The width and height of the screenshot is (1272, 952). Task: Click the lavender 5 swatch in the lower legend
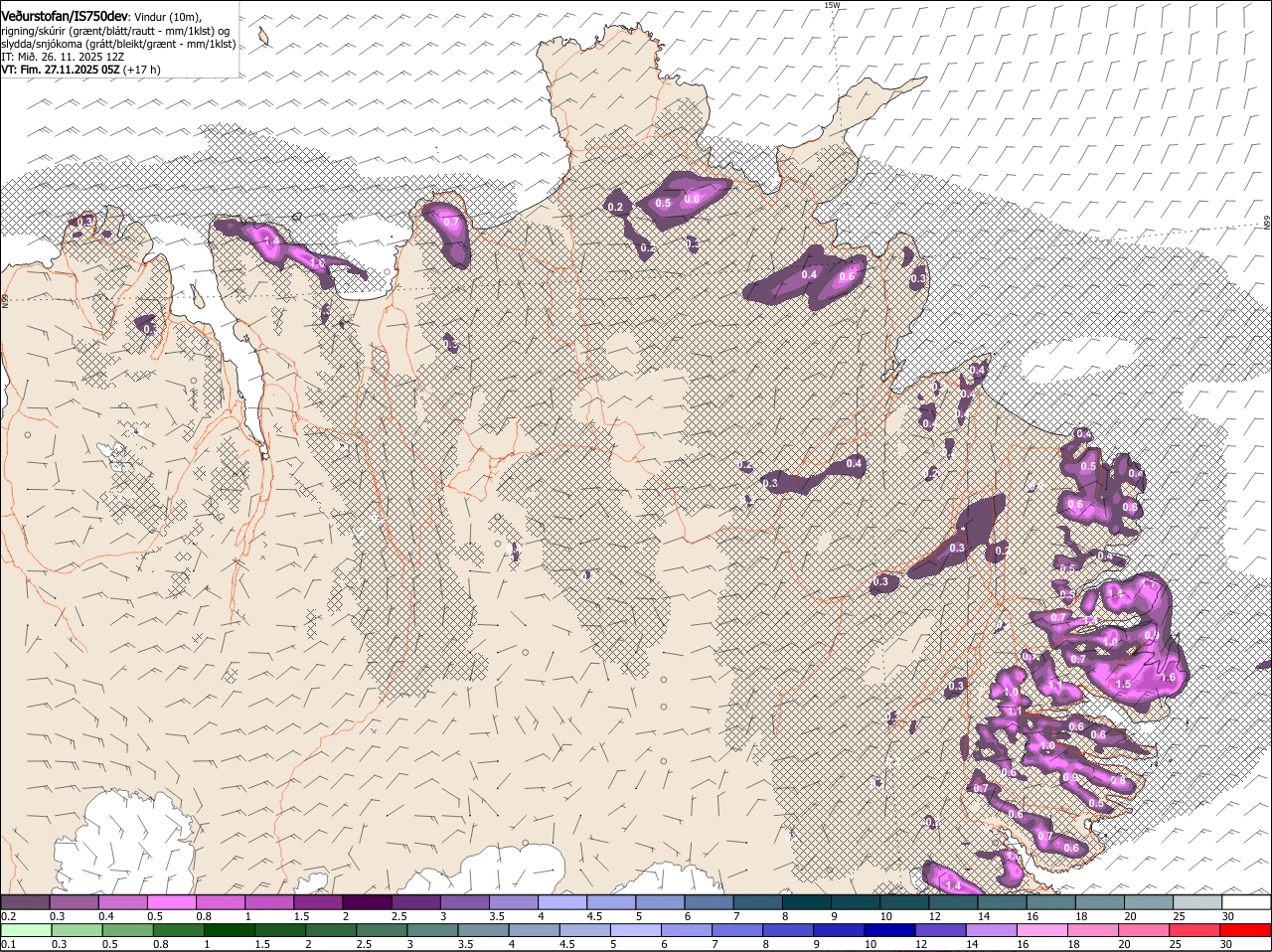tap(635, 930)
